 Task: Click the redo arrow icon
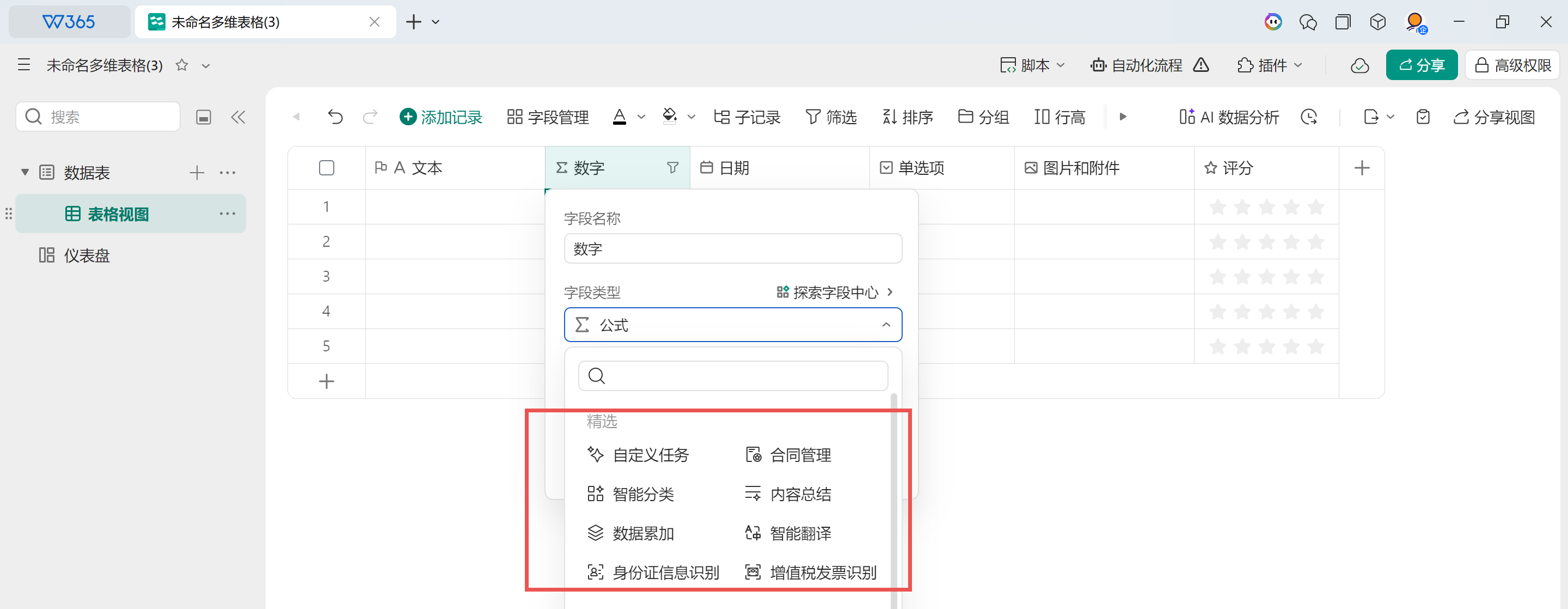[x=370, y=117]
